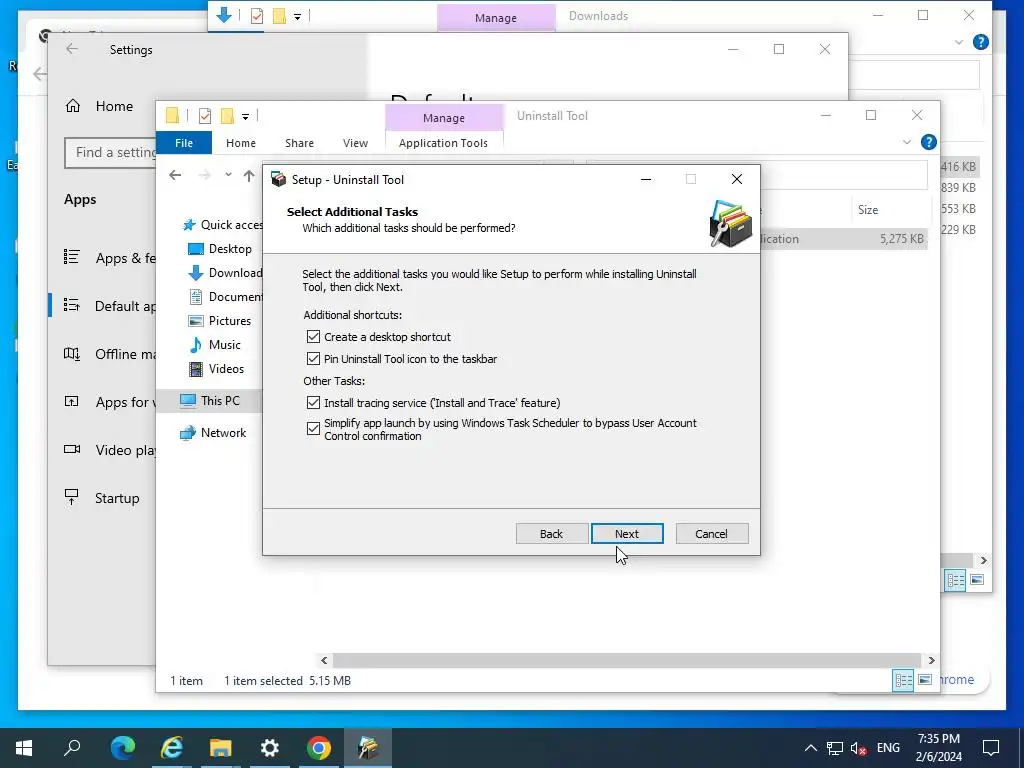
Task: Click the Uninstall Tool setup title icon
Action: pyautogui.click(x=279, y=180)
